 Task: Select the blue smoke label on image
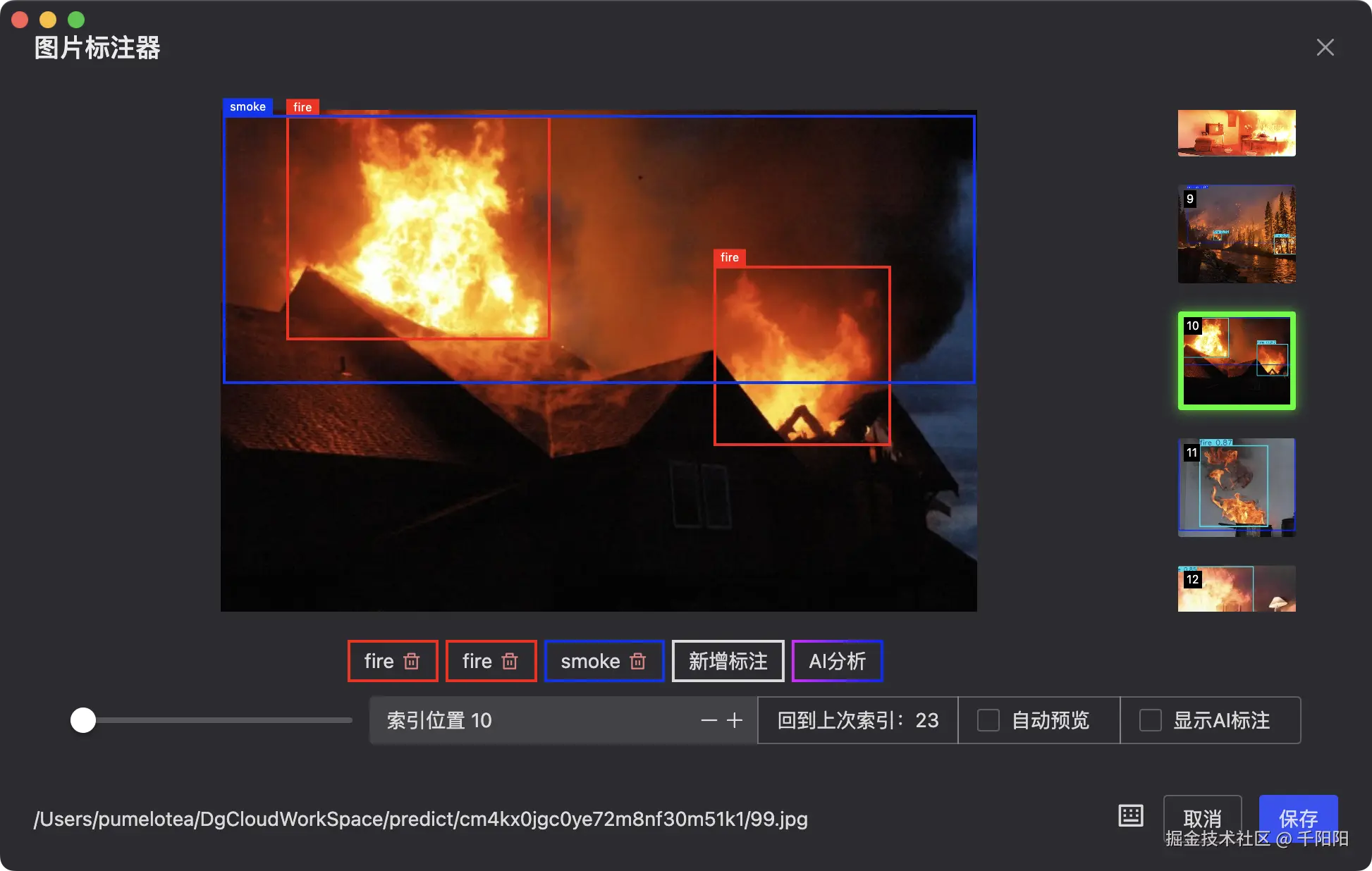click(247, 106)
